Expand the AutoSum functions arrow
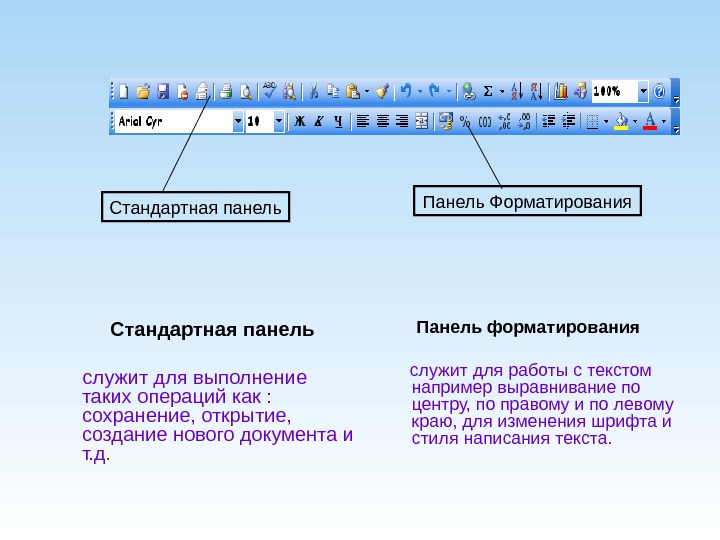The width and height of the screenshot is (720, 540). click(502, 91)
